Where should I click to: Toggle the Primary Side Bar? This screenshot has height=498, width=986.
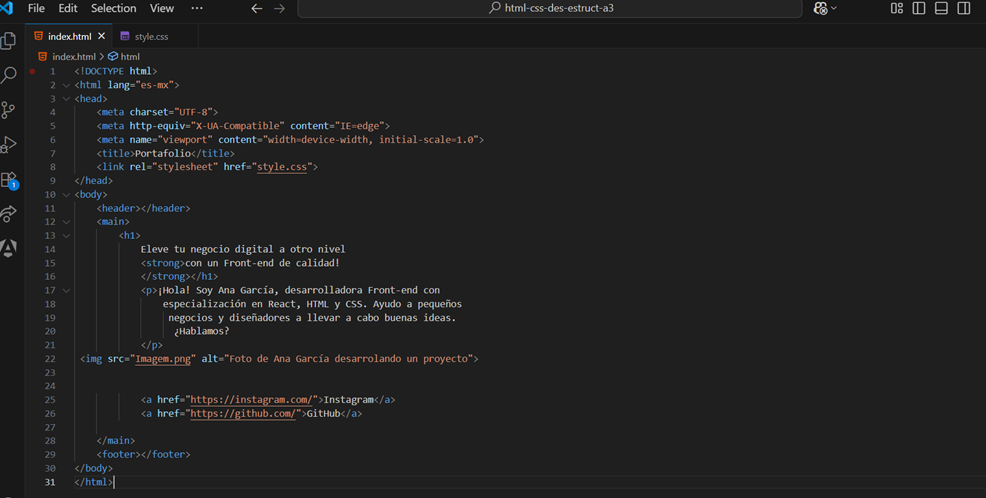[x=919, y=8]
